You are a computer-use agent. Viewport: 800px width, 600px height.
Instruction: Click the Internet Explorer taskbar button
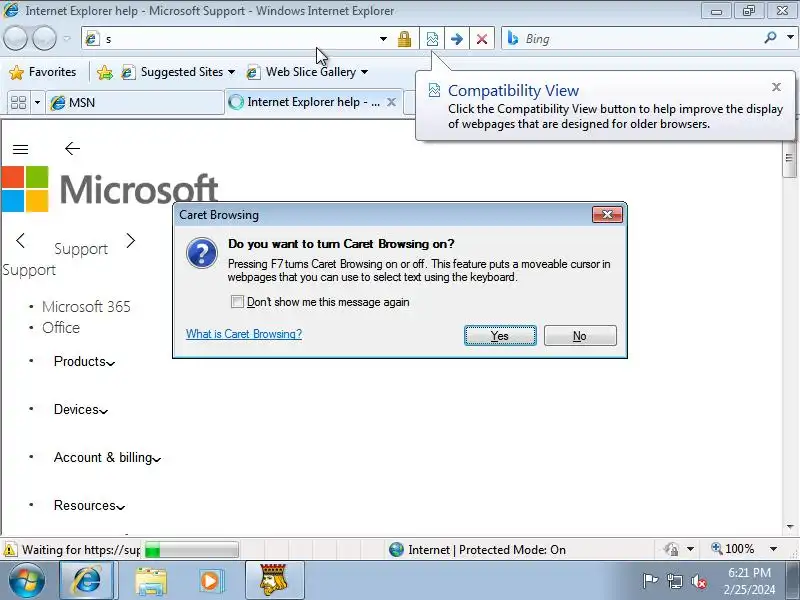tap(88, 580)
